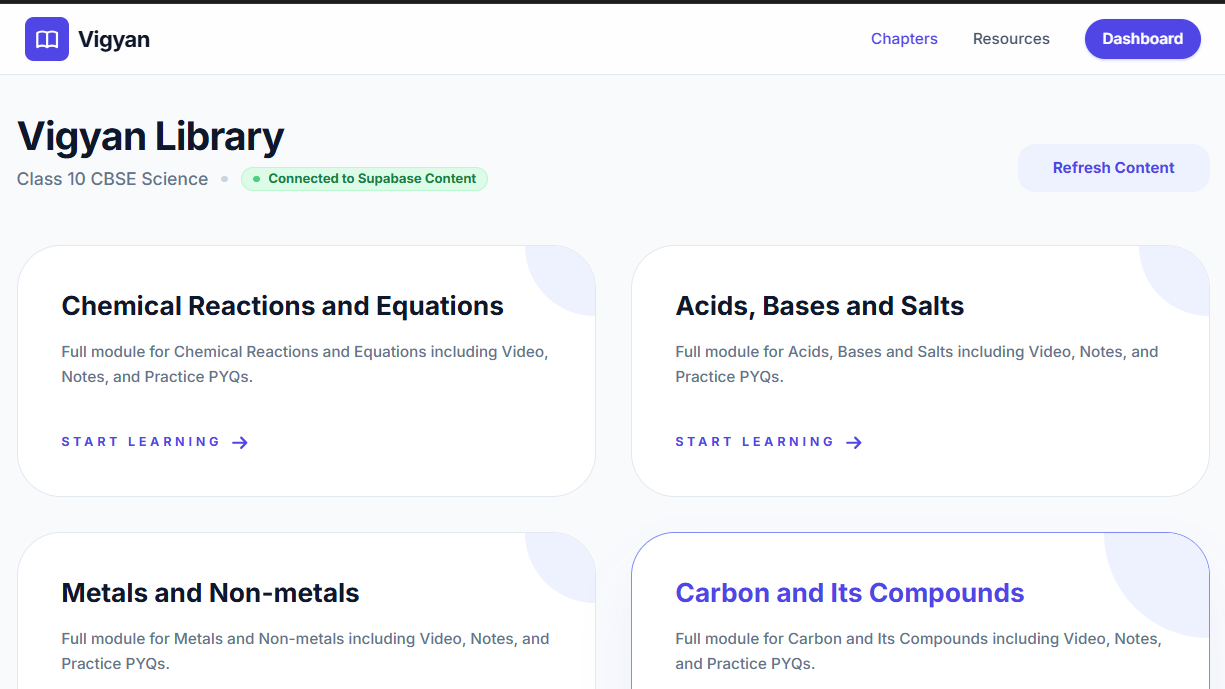Click the corner decoration on the Chemical Reactions card
This screenshot has height=689, width=1225.
[x=567, y=273]
